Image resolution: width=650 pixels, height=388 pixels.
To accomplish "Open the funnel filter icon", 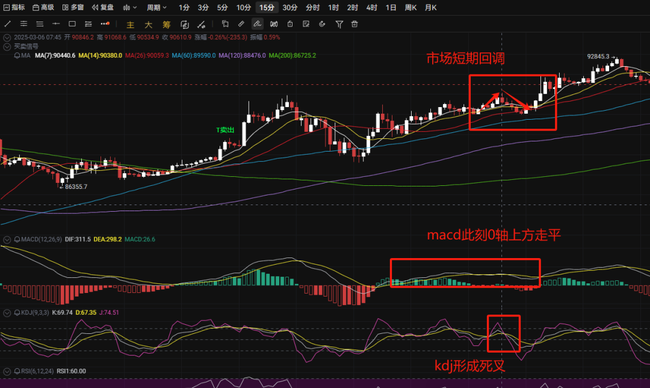I will click(x=339, y=24).
